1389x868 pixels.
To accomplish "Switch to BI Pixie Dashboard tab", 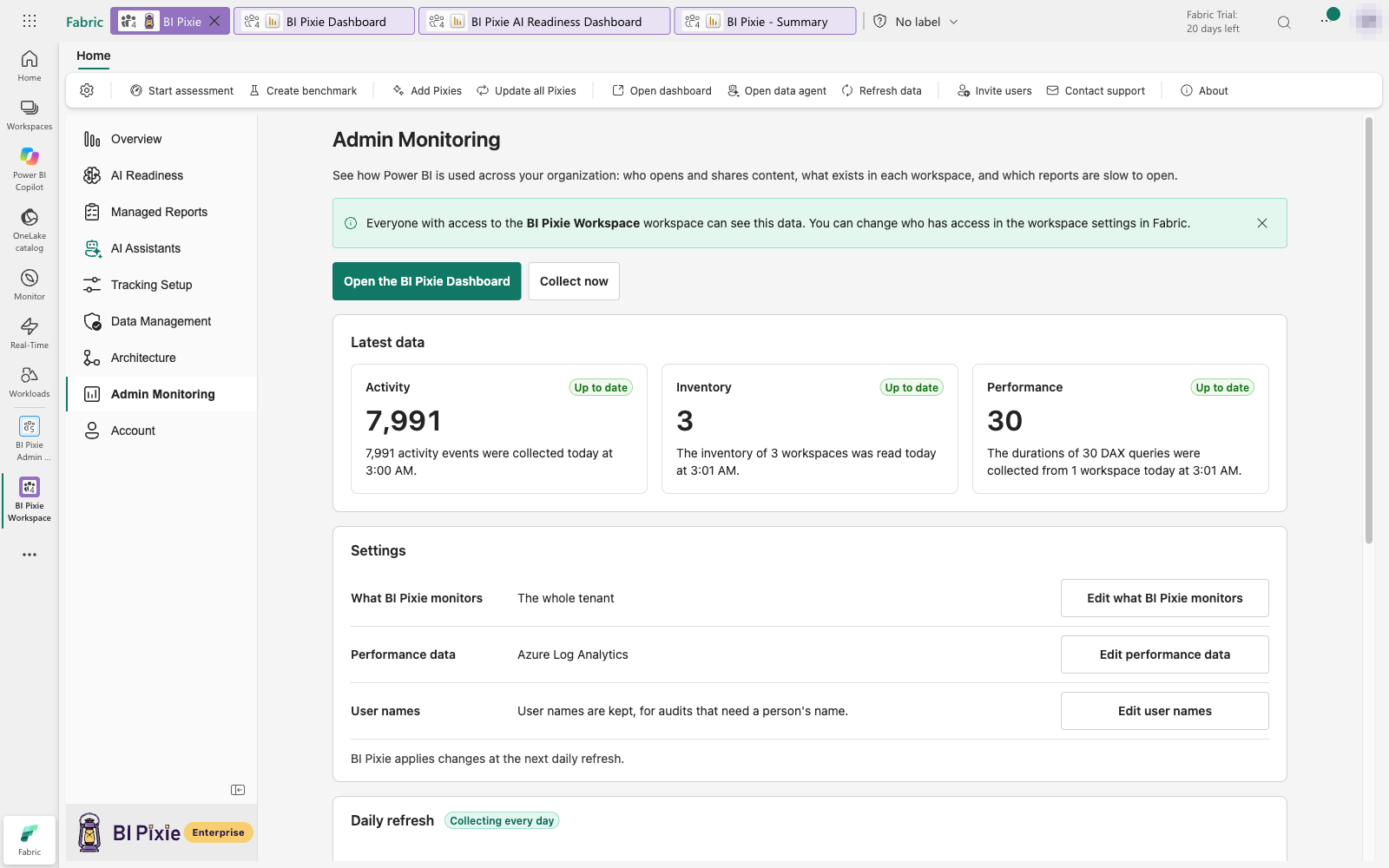I will [324, 22].
